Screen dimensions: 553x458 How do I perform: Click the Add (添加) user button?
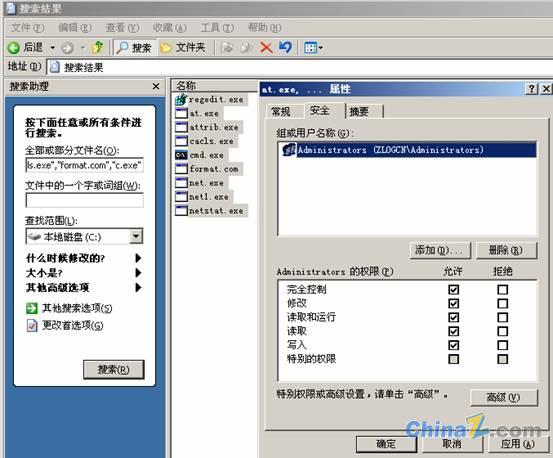(x=440, y=250)
